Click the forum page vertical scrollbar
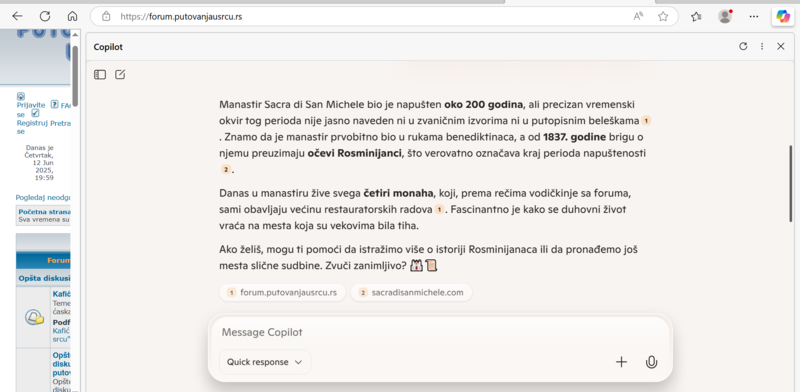Viewport: 800px width, 392px height. [x=75, y=76]
